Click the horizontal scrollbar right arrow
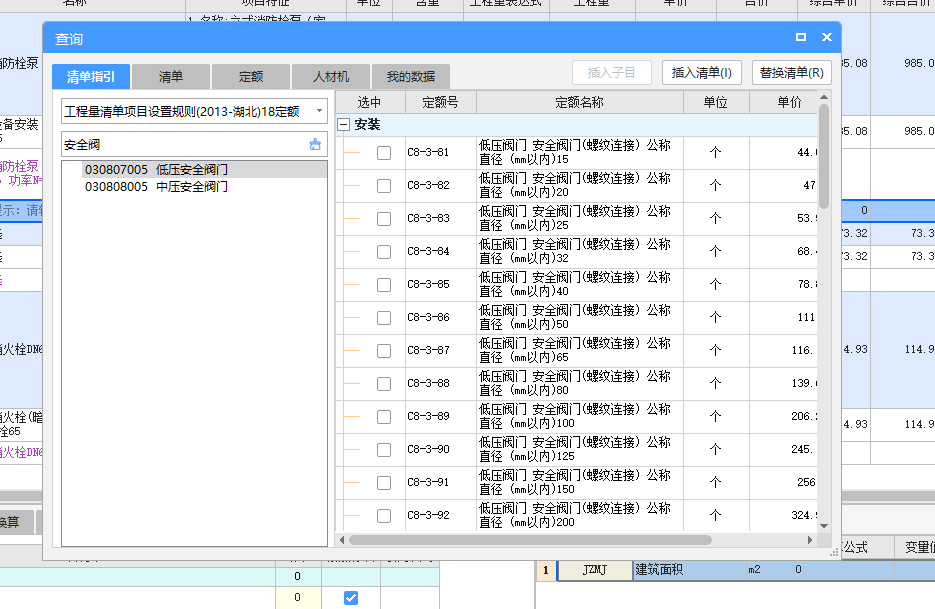Screen dimensions: 935x609 coord(810,540)
